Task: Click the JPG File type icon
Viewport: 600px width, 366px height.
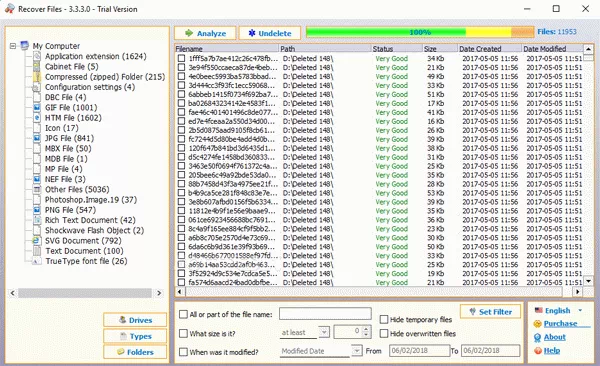Action: 37,138
